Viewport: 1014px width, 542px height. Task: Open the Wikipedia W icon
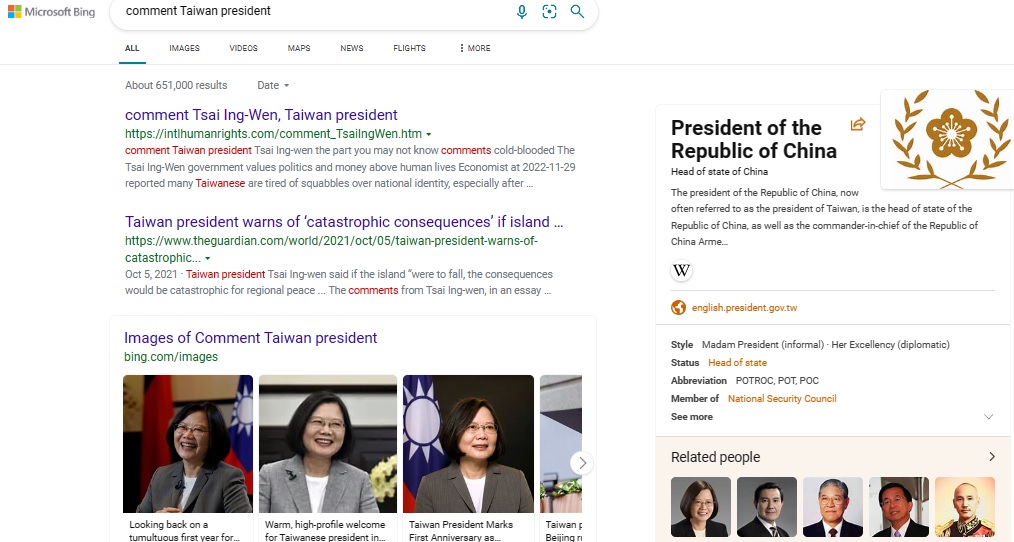(682, 271)
